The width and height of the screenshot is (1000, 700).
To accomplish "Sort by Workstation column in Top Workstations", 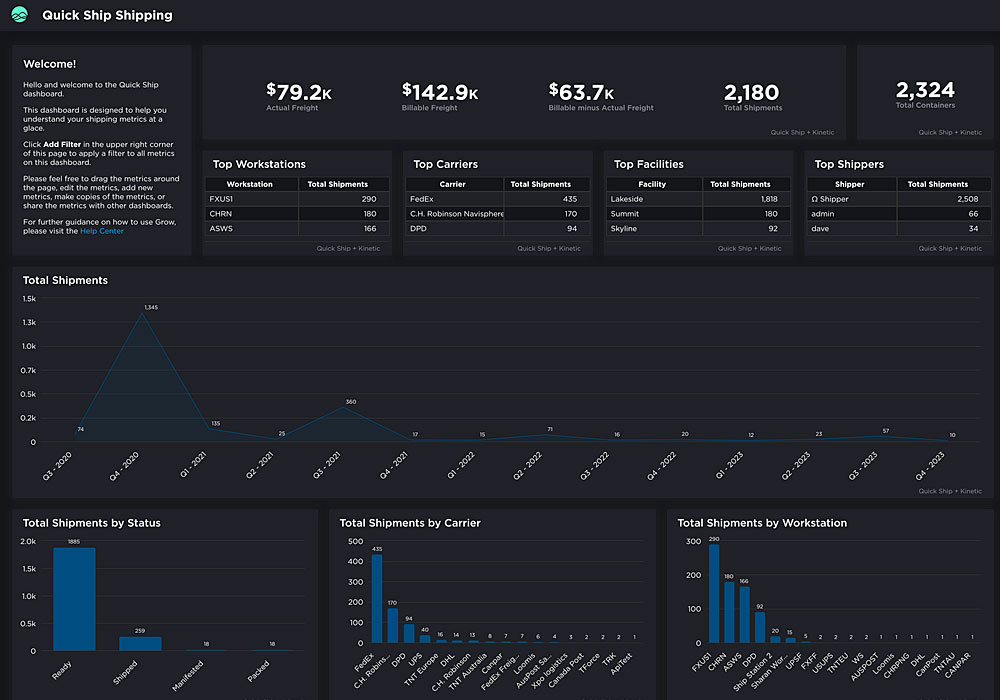I will 250,184.
